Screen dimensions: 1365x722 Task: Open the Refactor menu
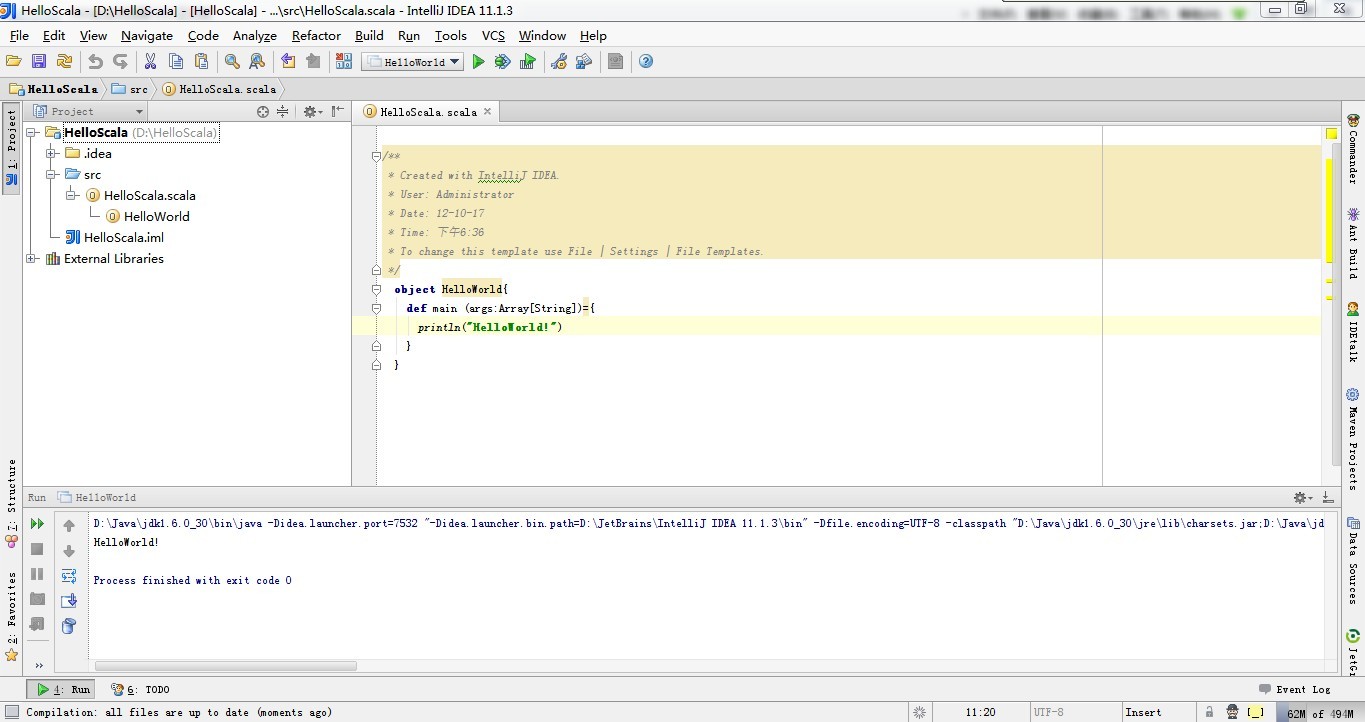pyautogui.click(x=316, y=35)
